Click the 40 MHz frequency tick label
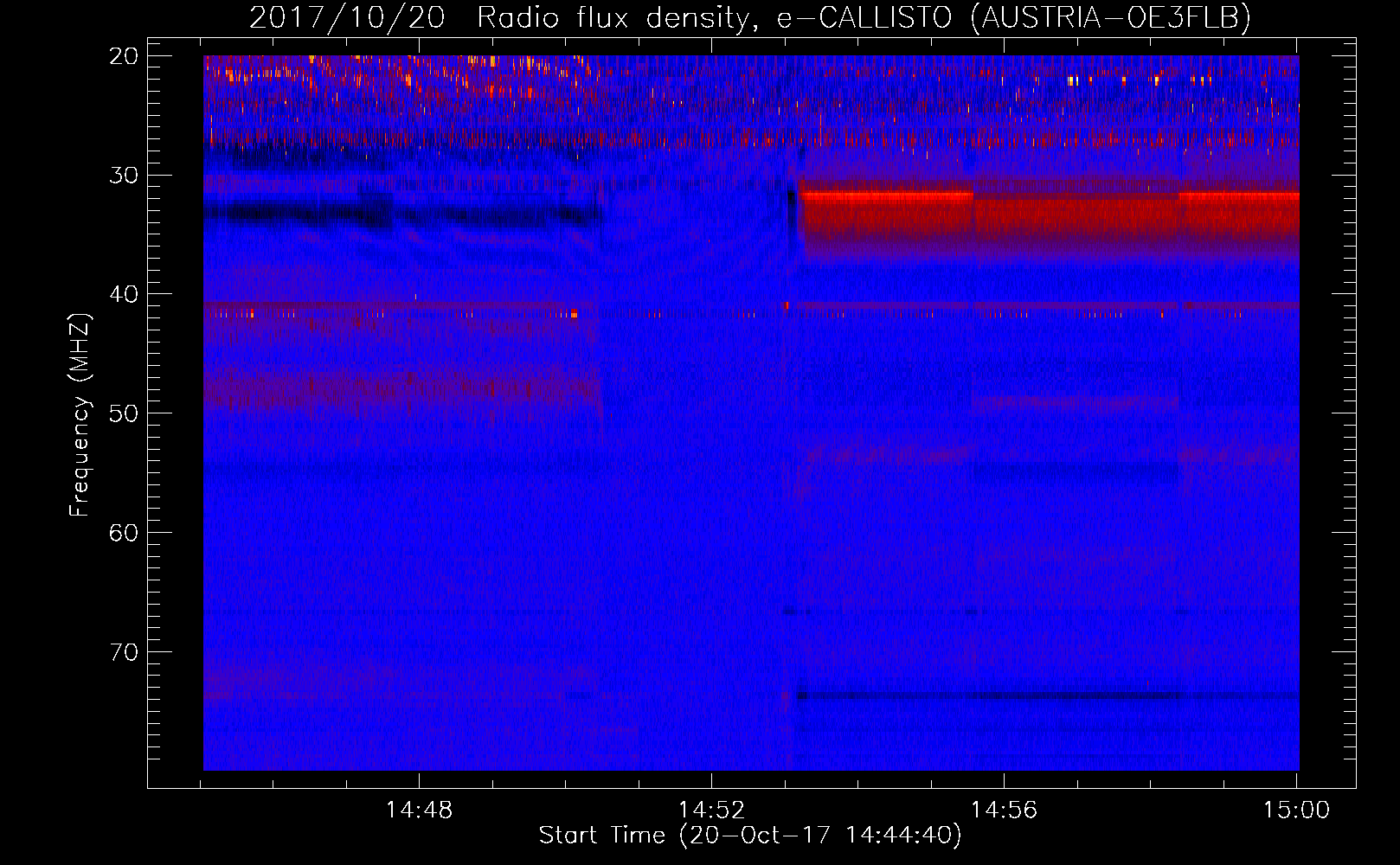 click(124, 294)
